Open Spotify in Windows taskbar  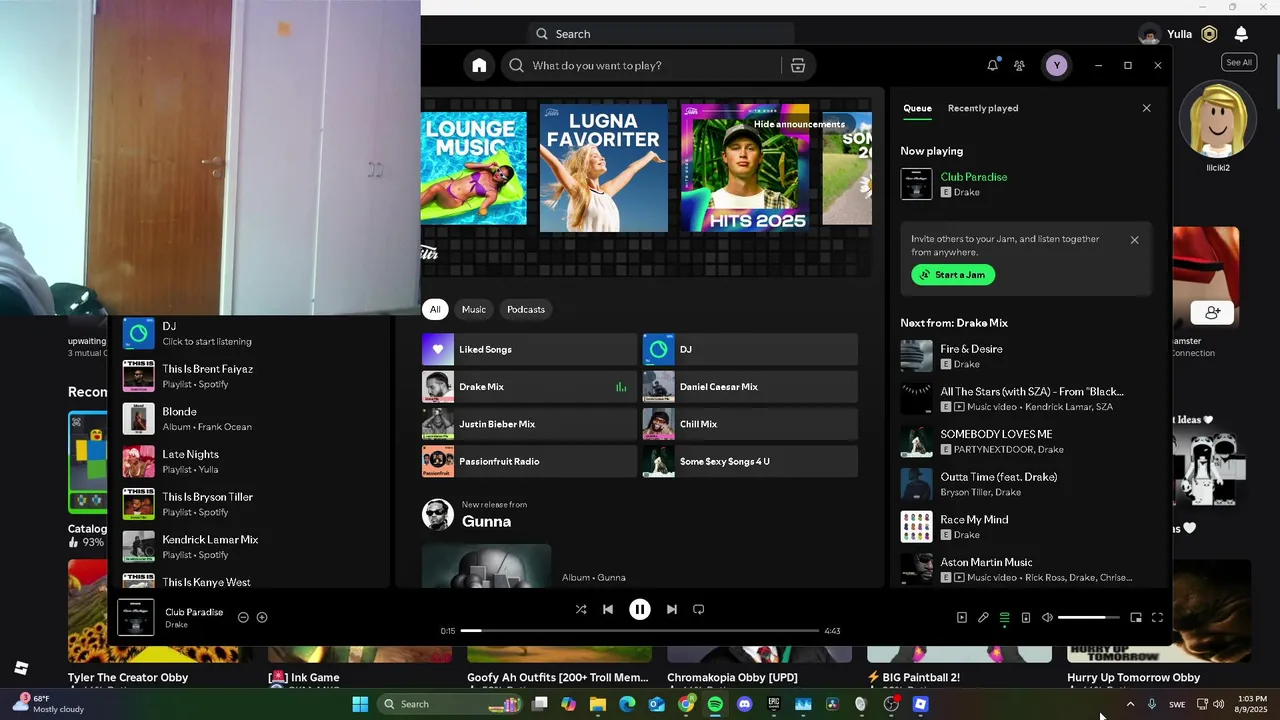pyautogui.click(x=715, y=704)
